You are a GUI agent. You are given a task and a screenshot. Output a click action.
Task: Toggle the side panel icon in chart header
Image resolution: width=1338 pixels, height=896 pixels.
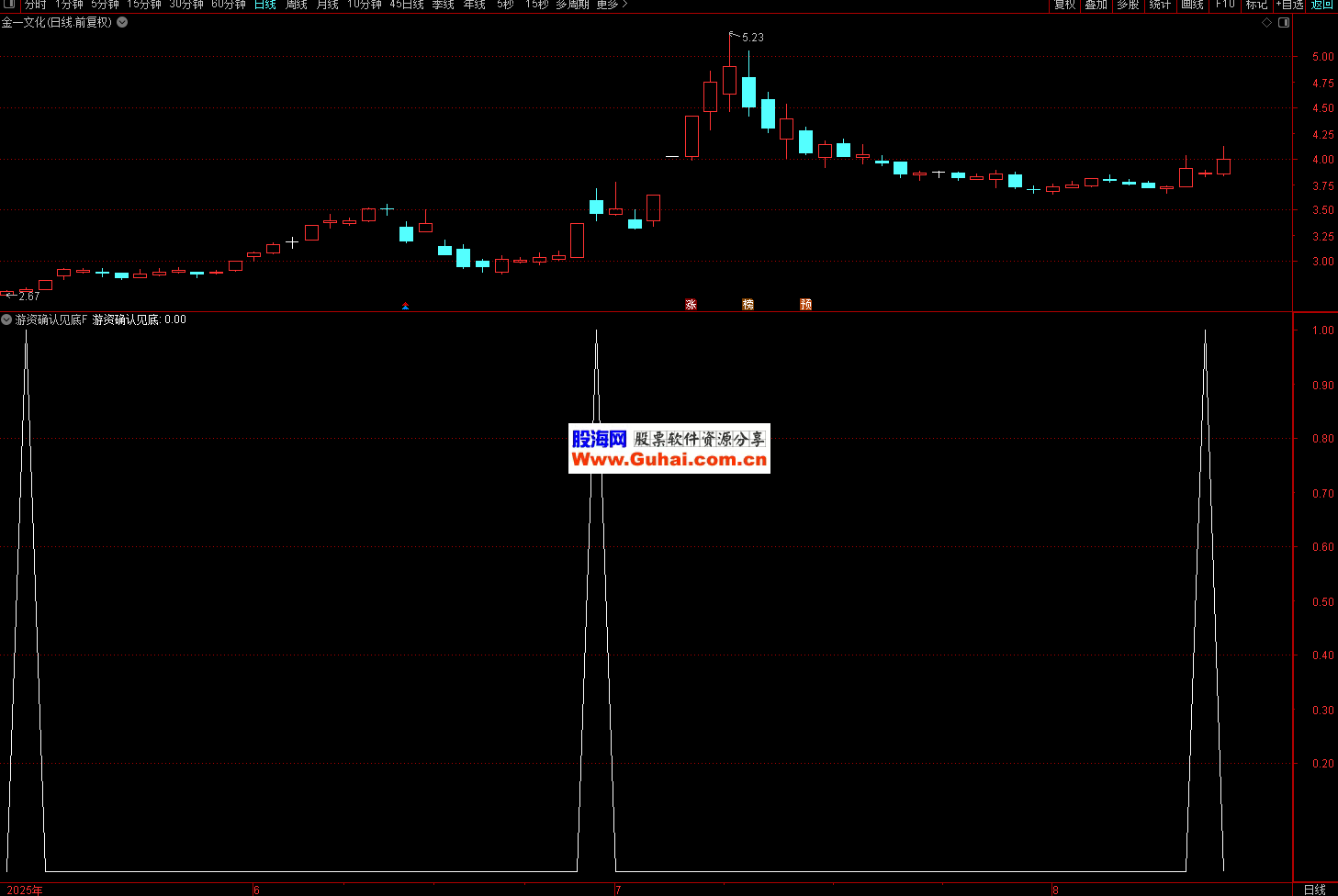(x=1284, y=23)
